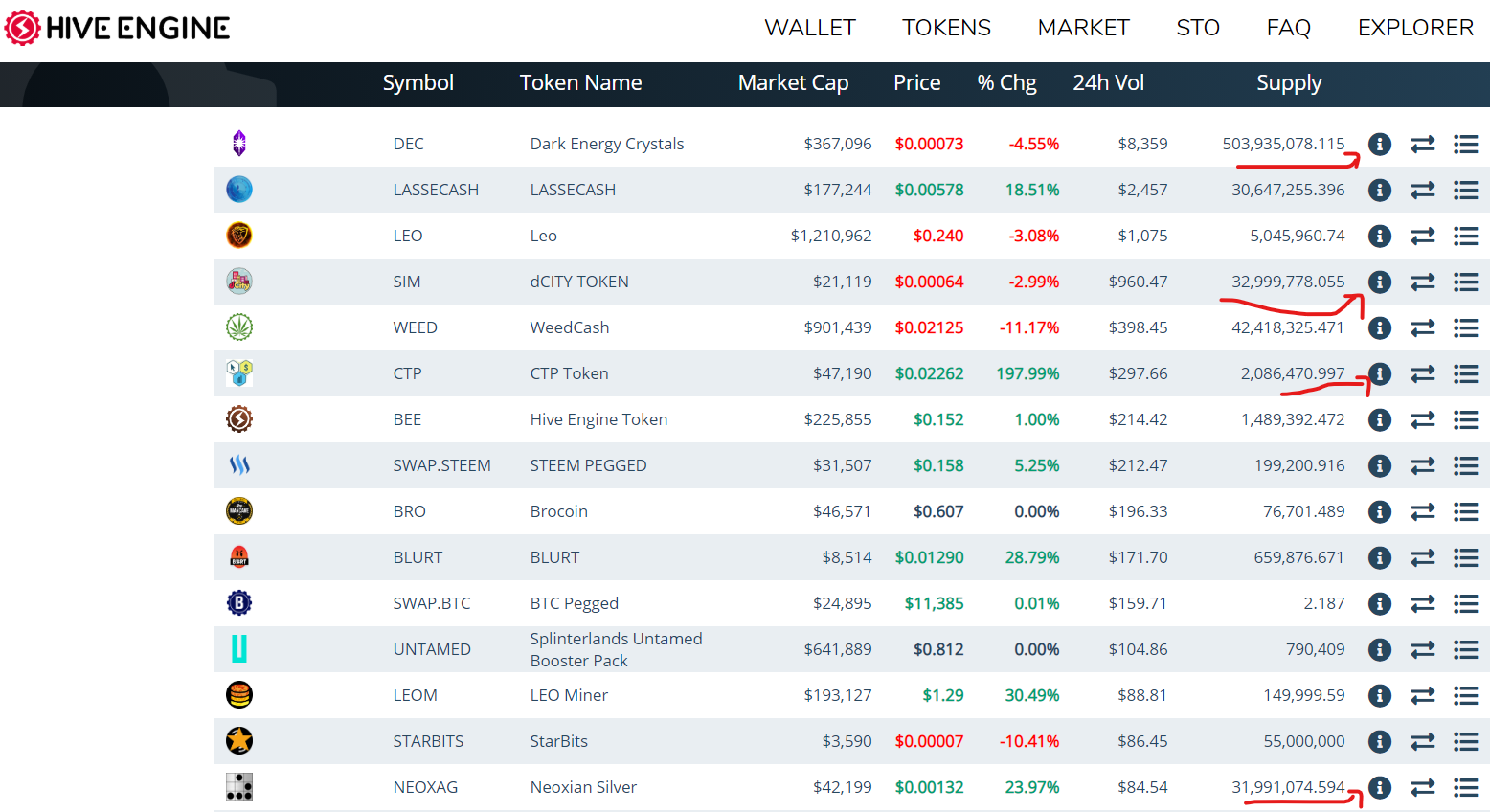Image resolution: width=1490 pixels, height=812 pixels.
Task: Show info for LASSECASH token
Action: click(1379, 190)
